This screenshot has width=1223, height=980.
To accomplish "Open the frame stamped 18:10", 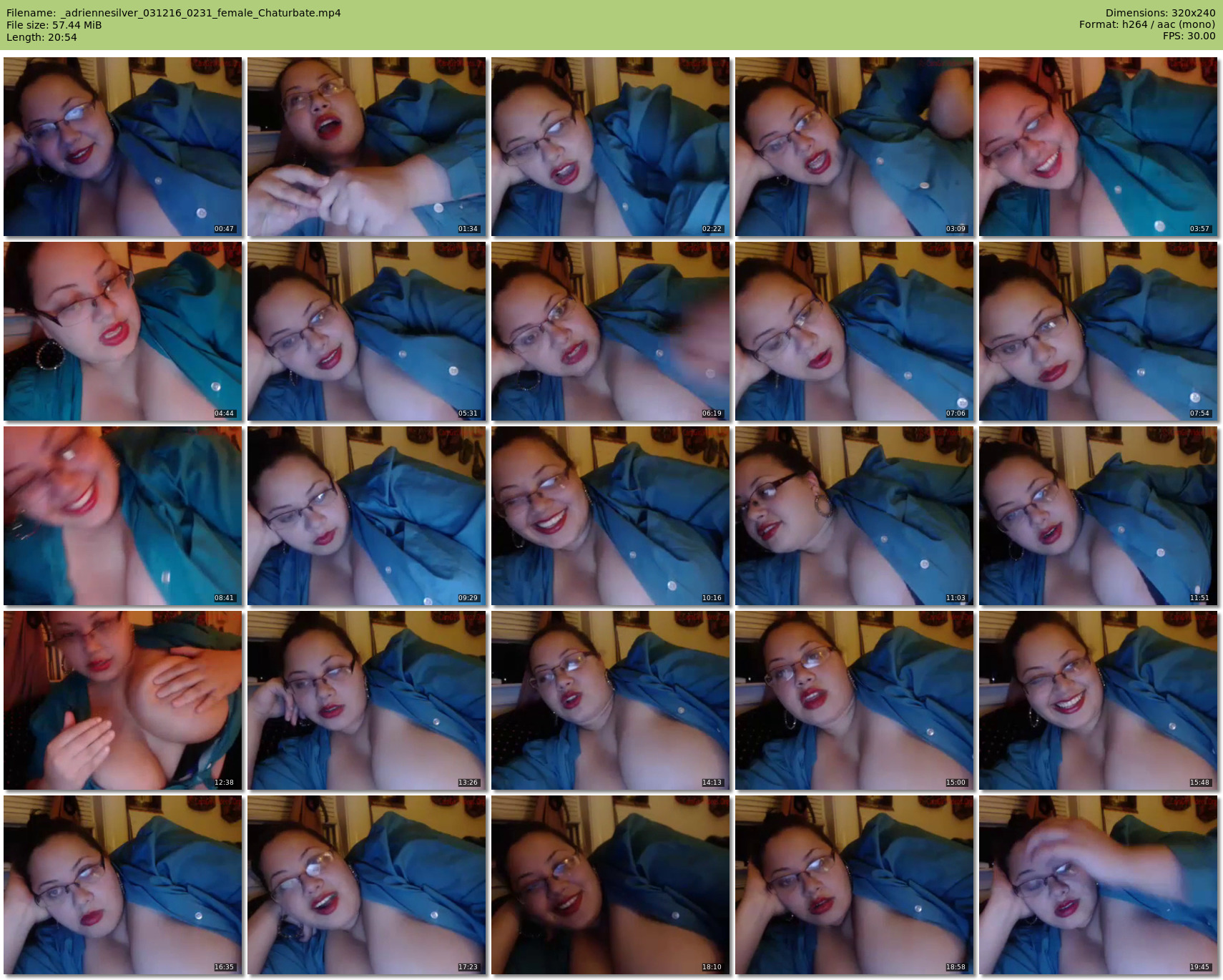I will pyautogui.click(x=610, y=885).
